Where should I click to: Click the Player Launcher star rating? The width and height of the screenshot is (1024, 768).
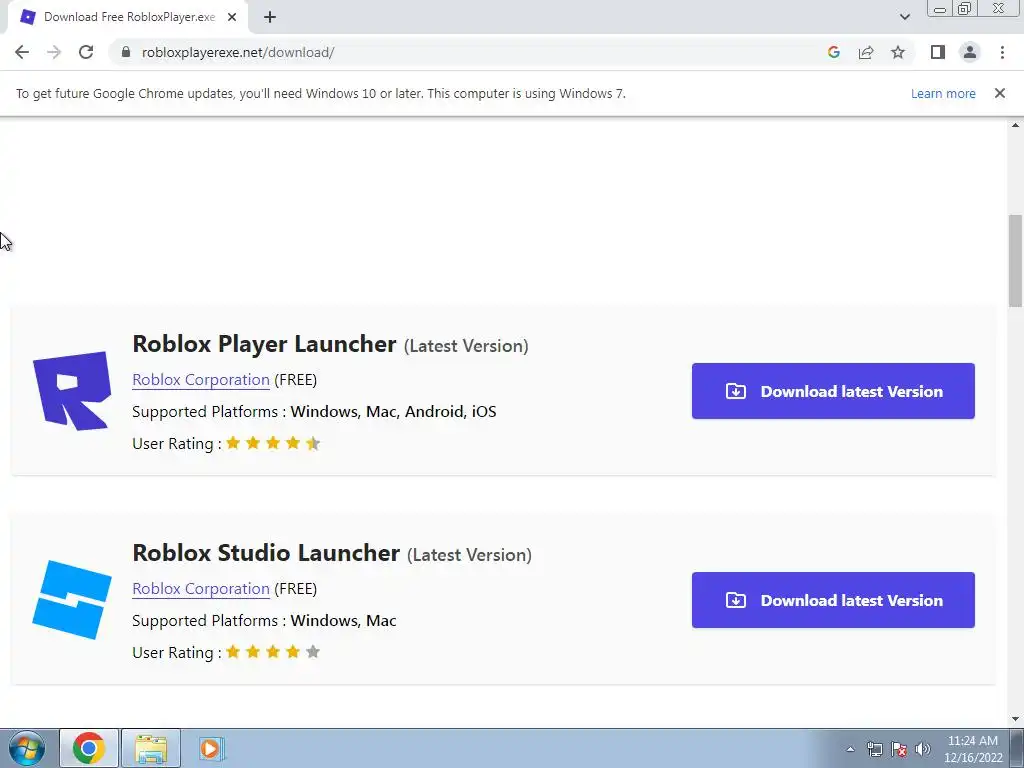[273, 443]
